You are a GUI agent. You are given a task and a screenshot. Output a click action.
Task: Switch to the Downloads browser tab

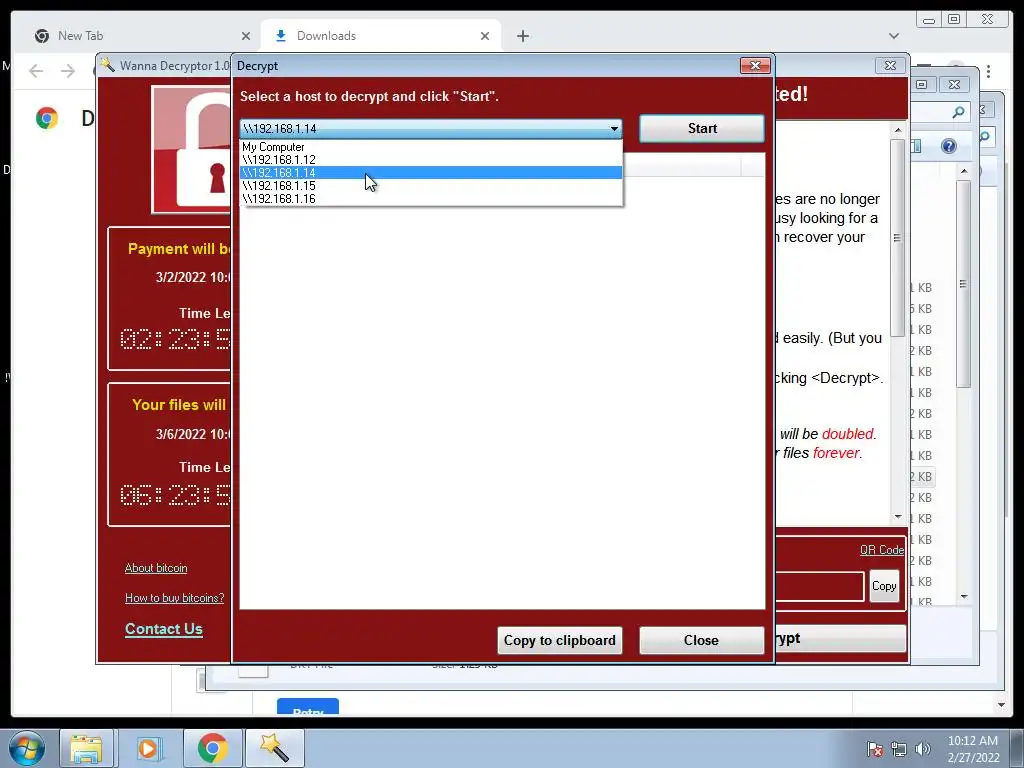[379, 36]
